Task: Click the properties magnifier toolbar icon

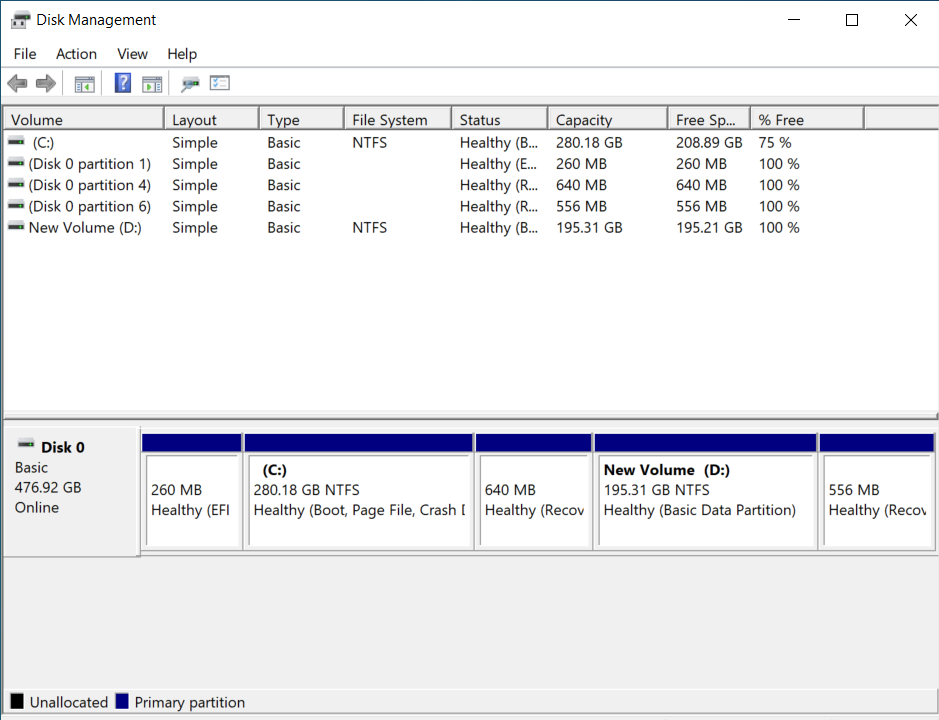Action: (189, 83)
